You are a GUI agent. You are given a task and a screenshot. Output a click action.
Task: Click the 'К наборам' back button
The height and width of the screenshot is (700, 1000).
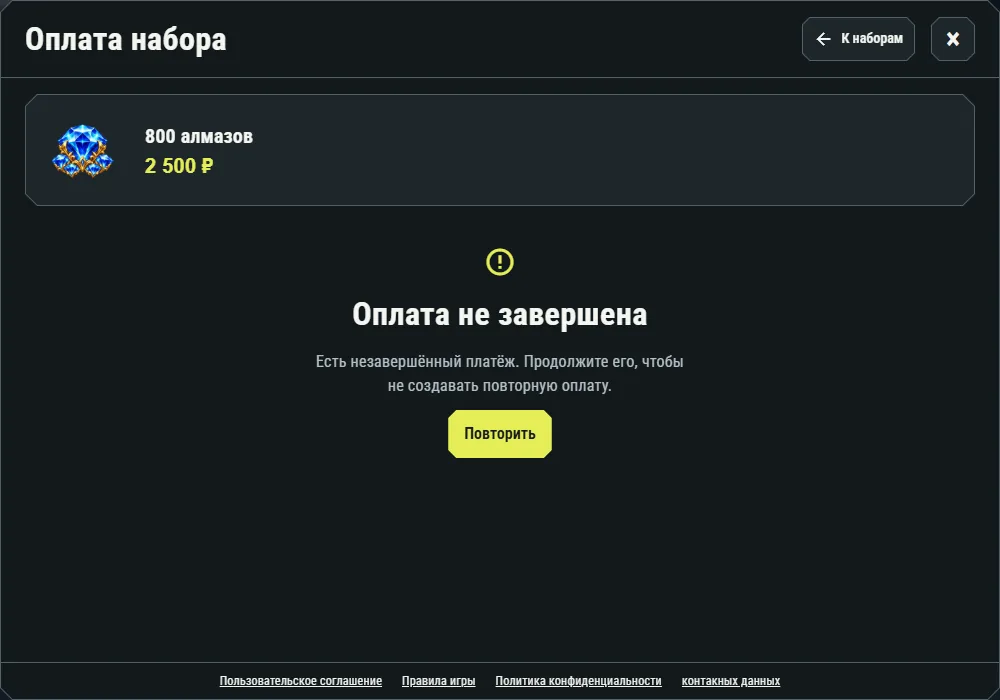coord(858,39)
